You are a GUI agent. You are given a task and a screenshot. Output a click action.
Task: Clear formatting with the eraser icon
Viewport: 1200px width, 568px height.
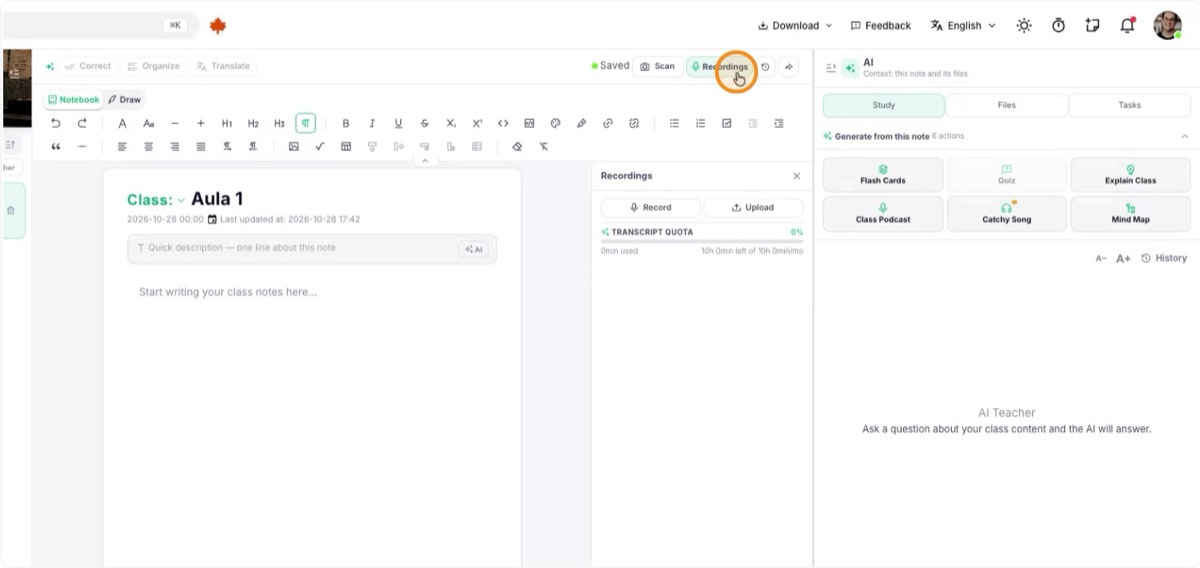pyautogui.click(x=517, y=146)
